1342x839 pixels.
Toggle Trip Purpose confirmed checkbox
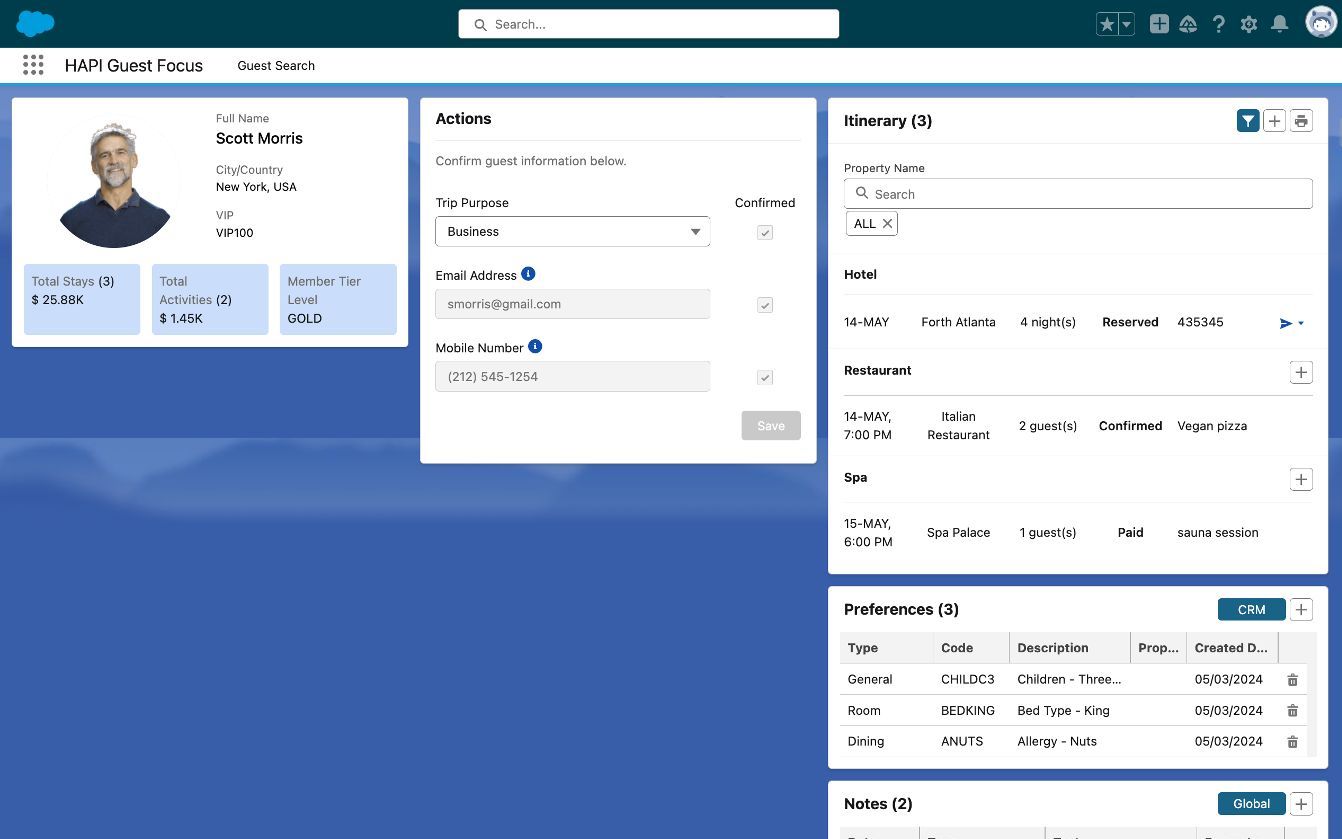tap(765, 232)
